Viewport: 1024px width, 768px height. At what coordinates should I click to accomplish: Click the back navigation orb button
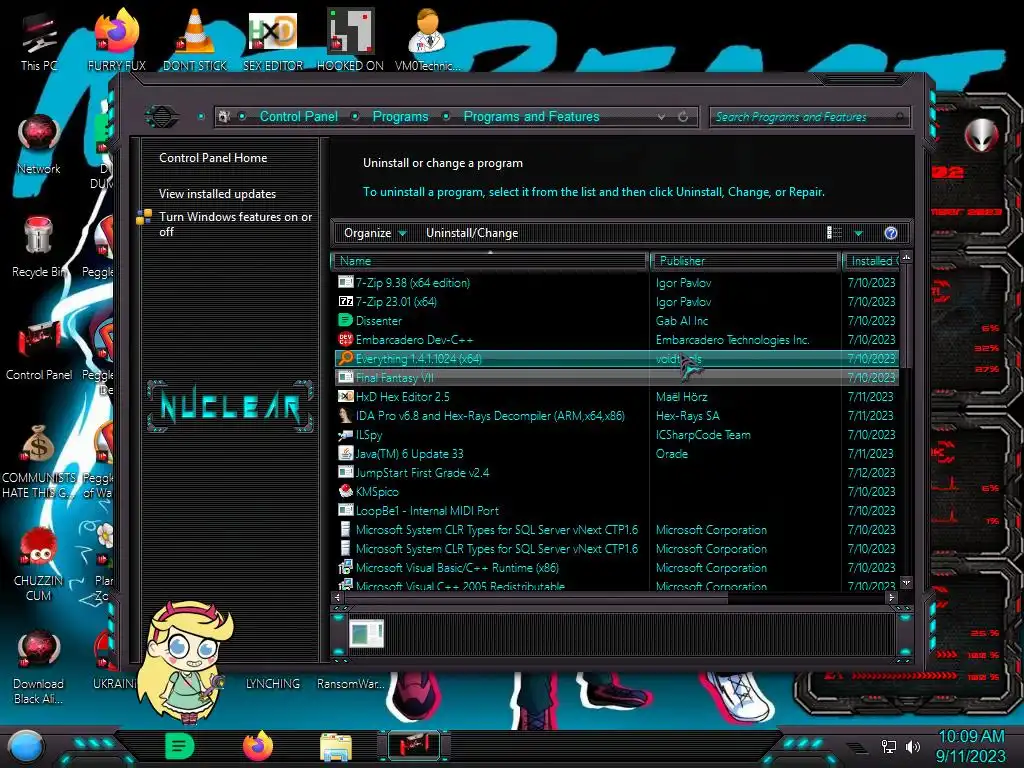[x=161, y=117]
